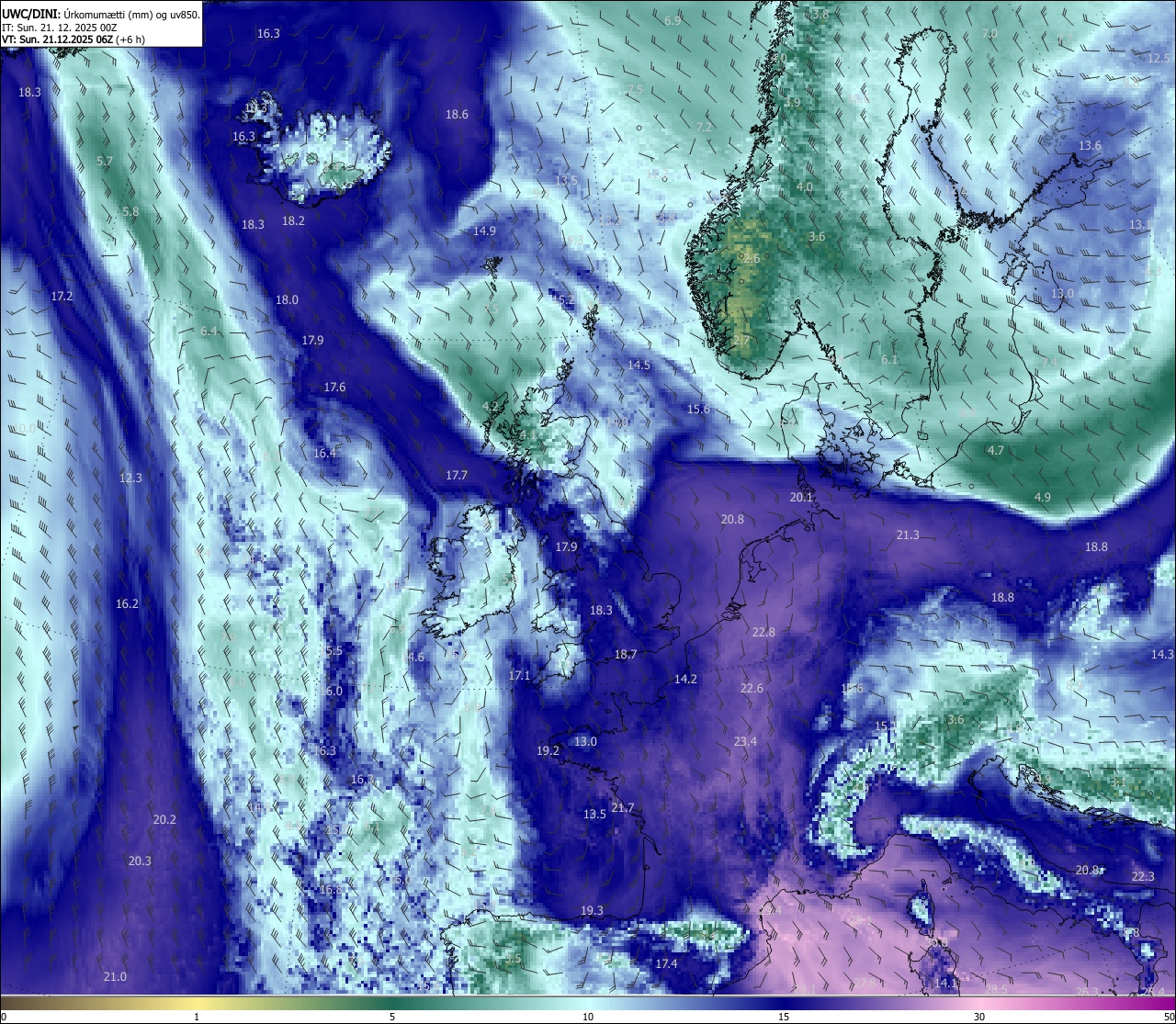Click the 10 label on the colour scale

(x=588, y=1017)
